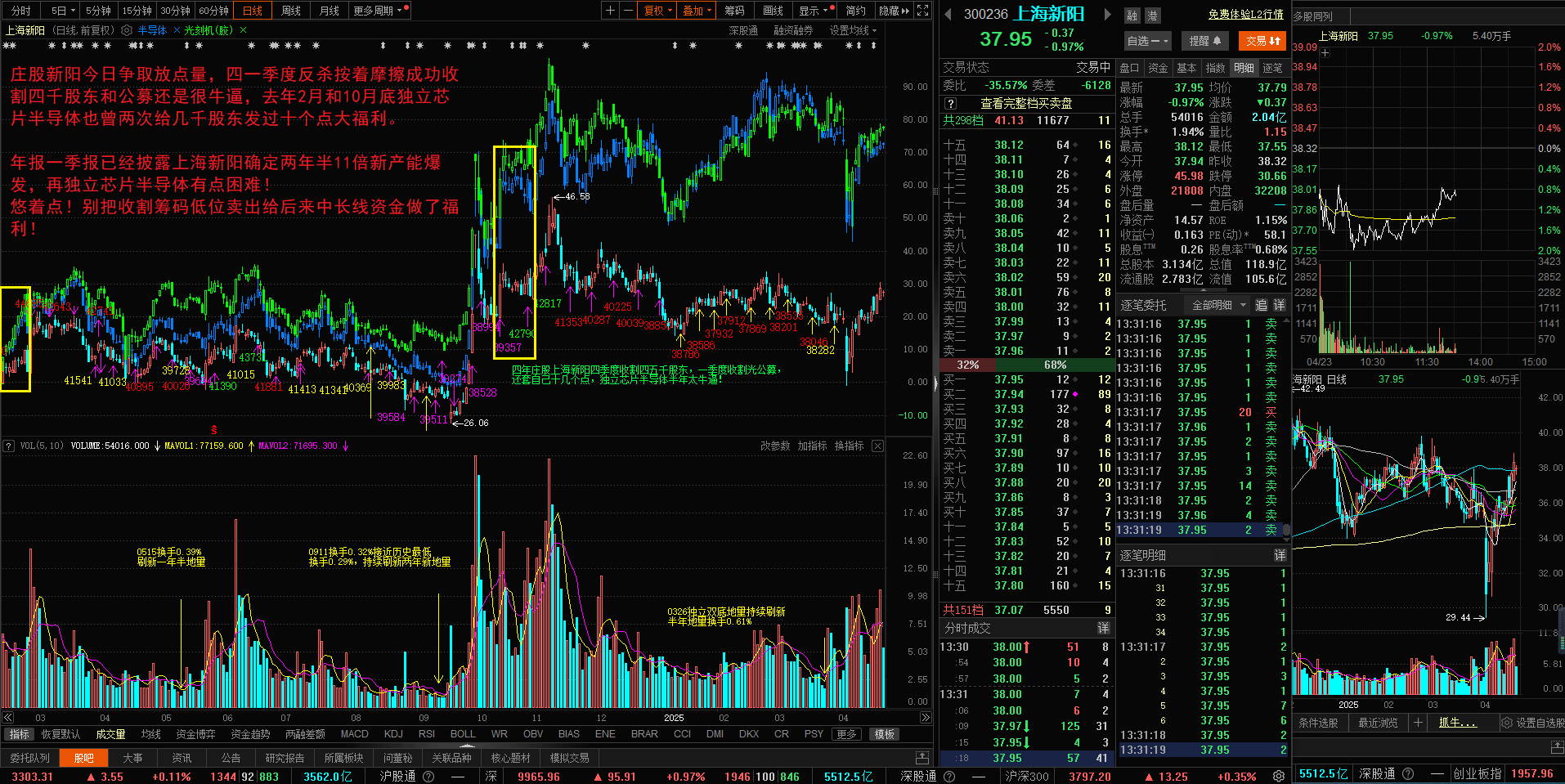Click the plus add-tab icon next to 最近浏览
This screenshot has height=784, width=1565.
tap(1419, 723)
